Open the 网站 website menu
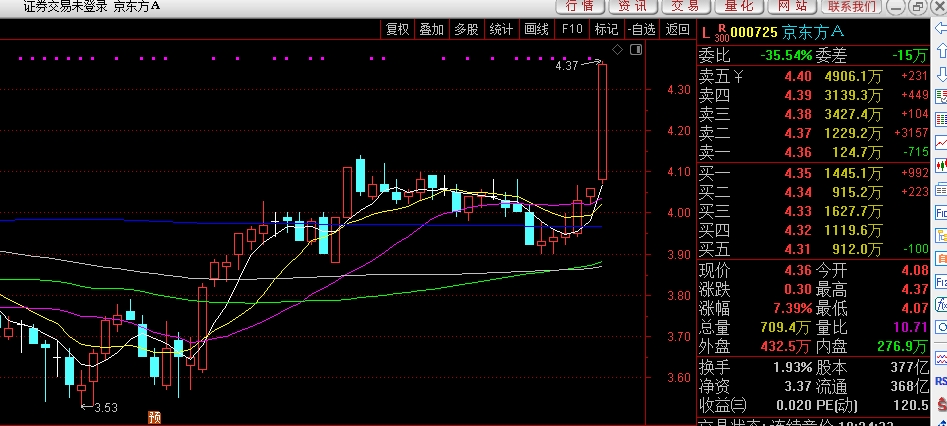Viewport: 947px width, 426px height. click(x=792, y=7)
